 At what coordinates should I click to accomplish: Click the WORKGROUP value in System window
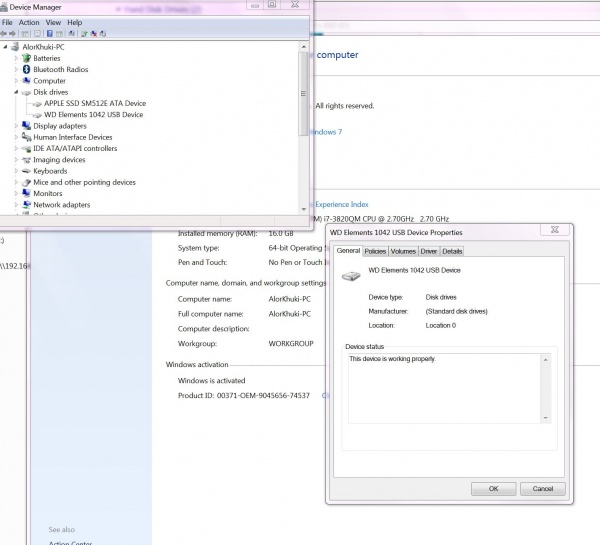(x=291, y=344)
